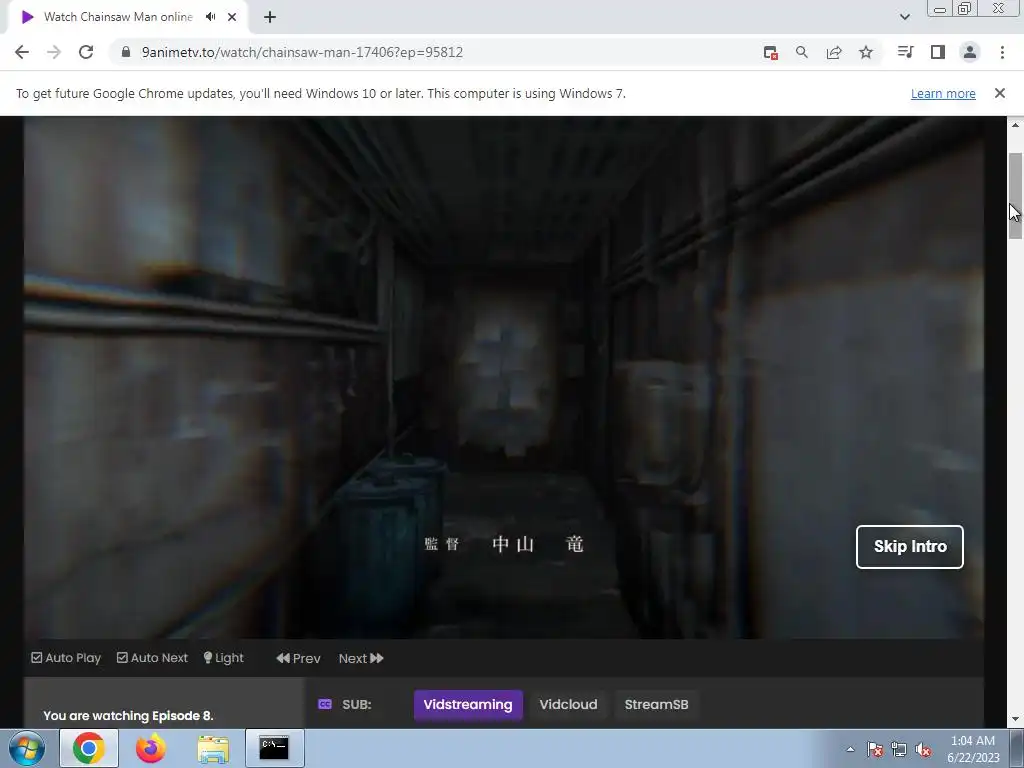The width and height of the screenshot is (1024, 768).
Task: Click the Chrome taskbar icon
Action: click(89, 748)
